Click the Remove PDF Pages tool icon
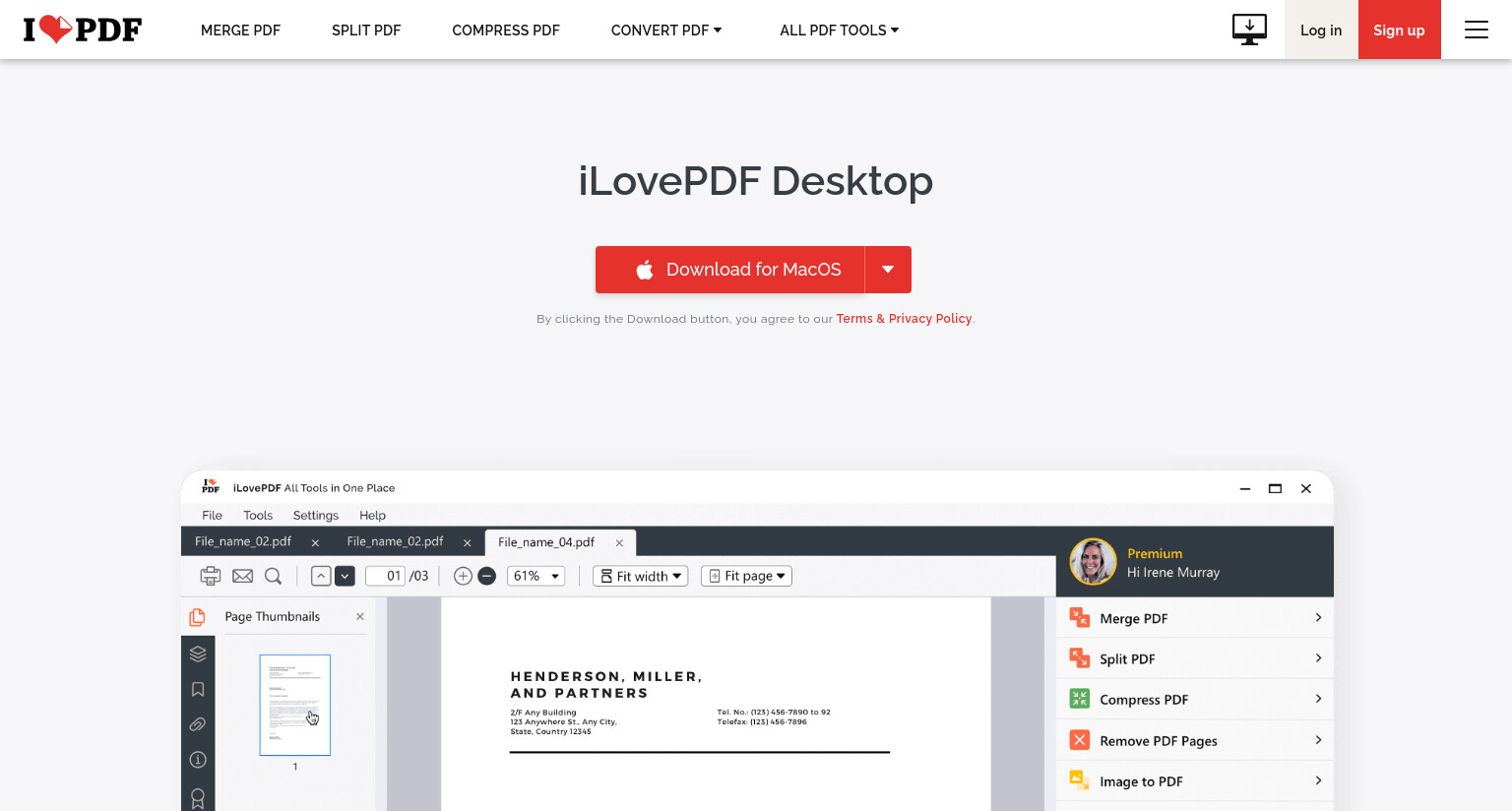This screenshot has height=811, width=1512. 1080,740
